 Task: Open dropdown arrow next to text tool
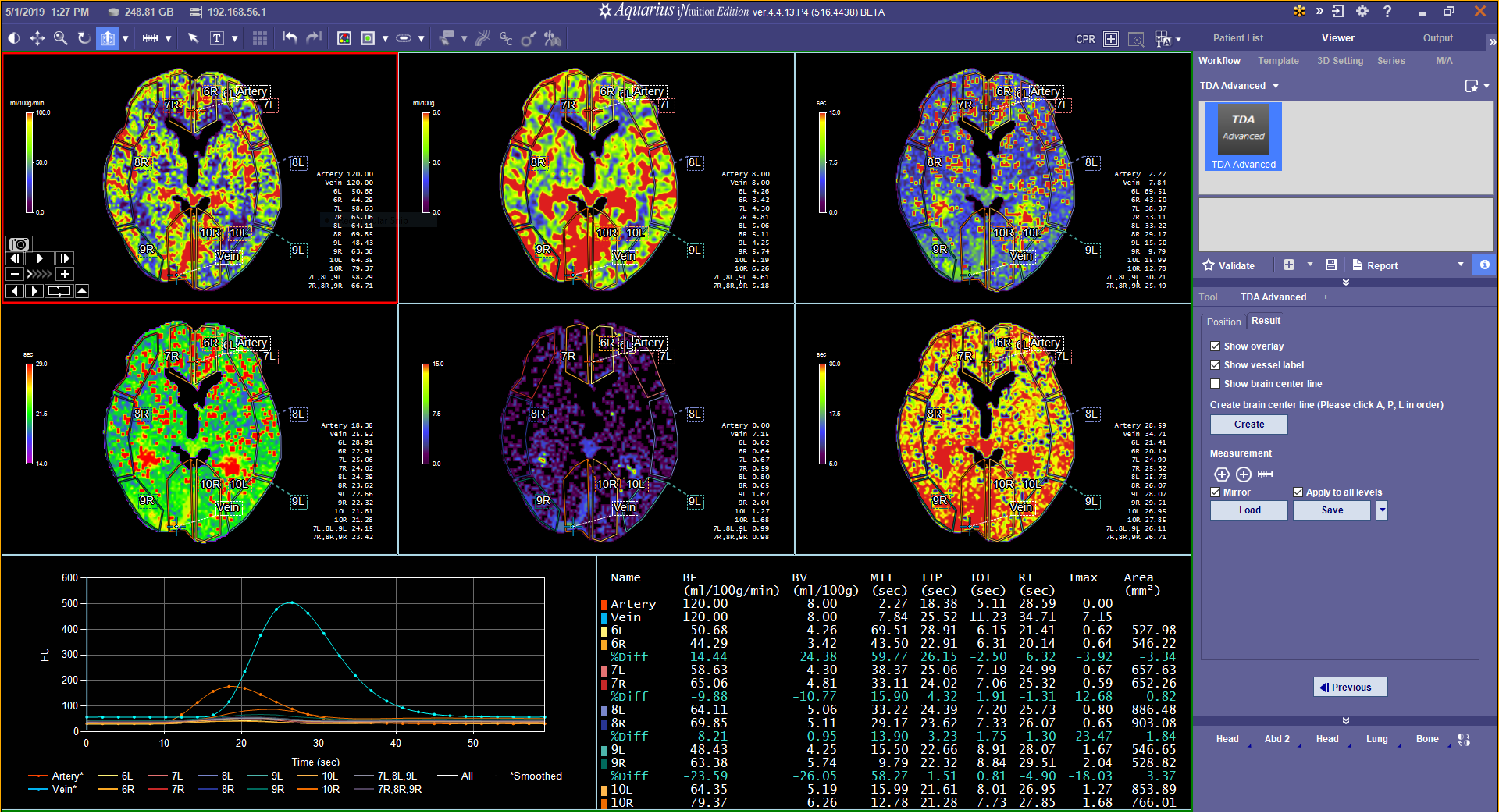point(235,39)
